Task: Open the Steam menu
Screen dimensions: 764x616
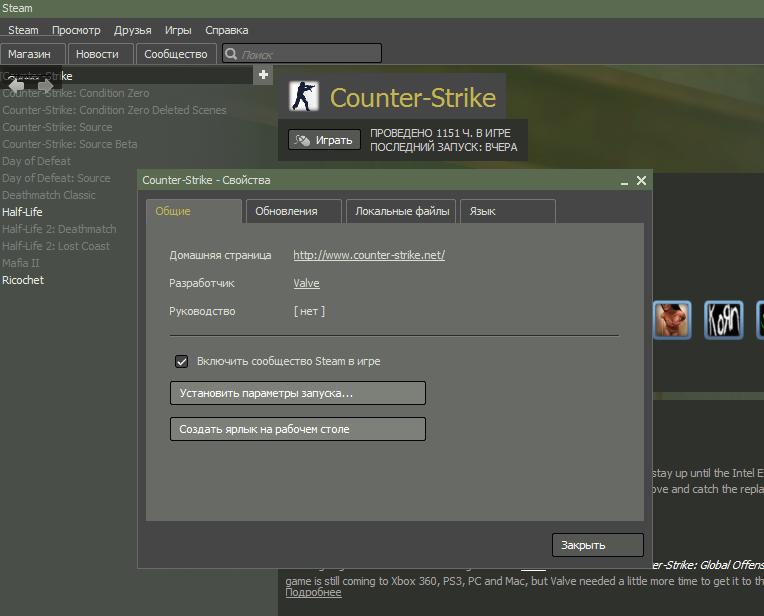Action: pyautogui.click(x=23, y=30)
